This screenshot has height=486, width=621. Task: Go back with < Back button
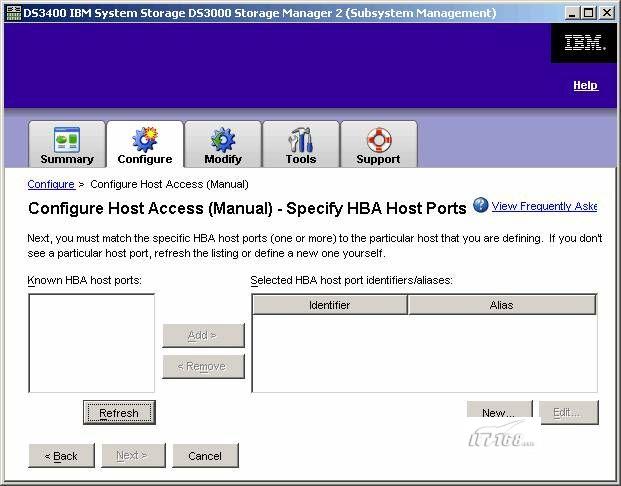61,456
